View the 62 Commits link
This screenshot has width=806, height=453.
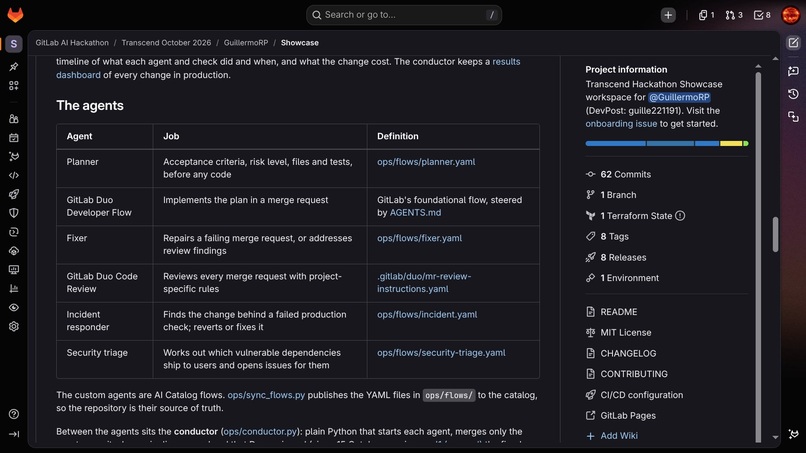click(618, 174)
